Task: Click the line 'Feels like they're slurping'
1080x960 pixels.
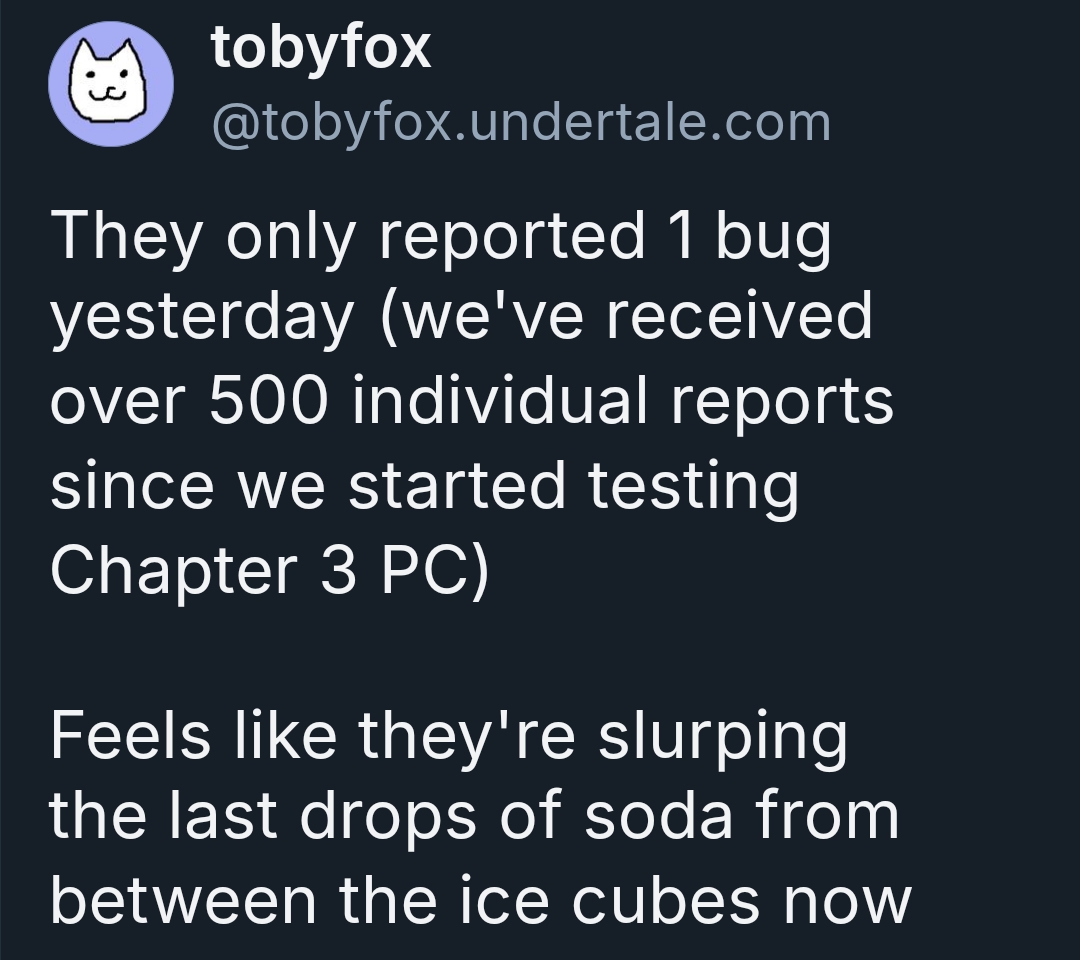Action: point(448,736)
